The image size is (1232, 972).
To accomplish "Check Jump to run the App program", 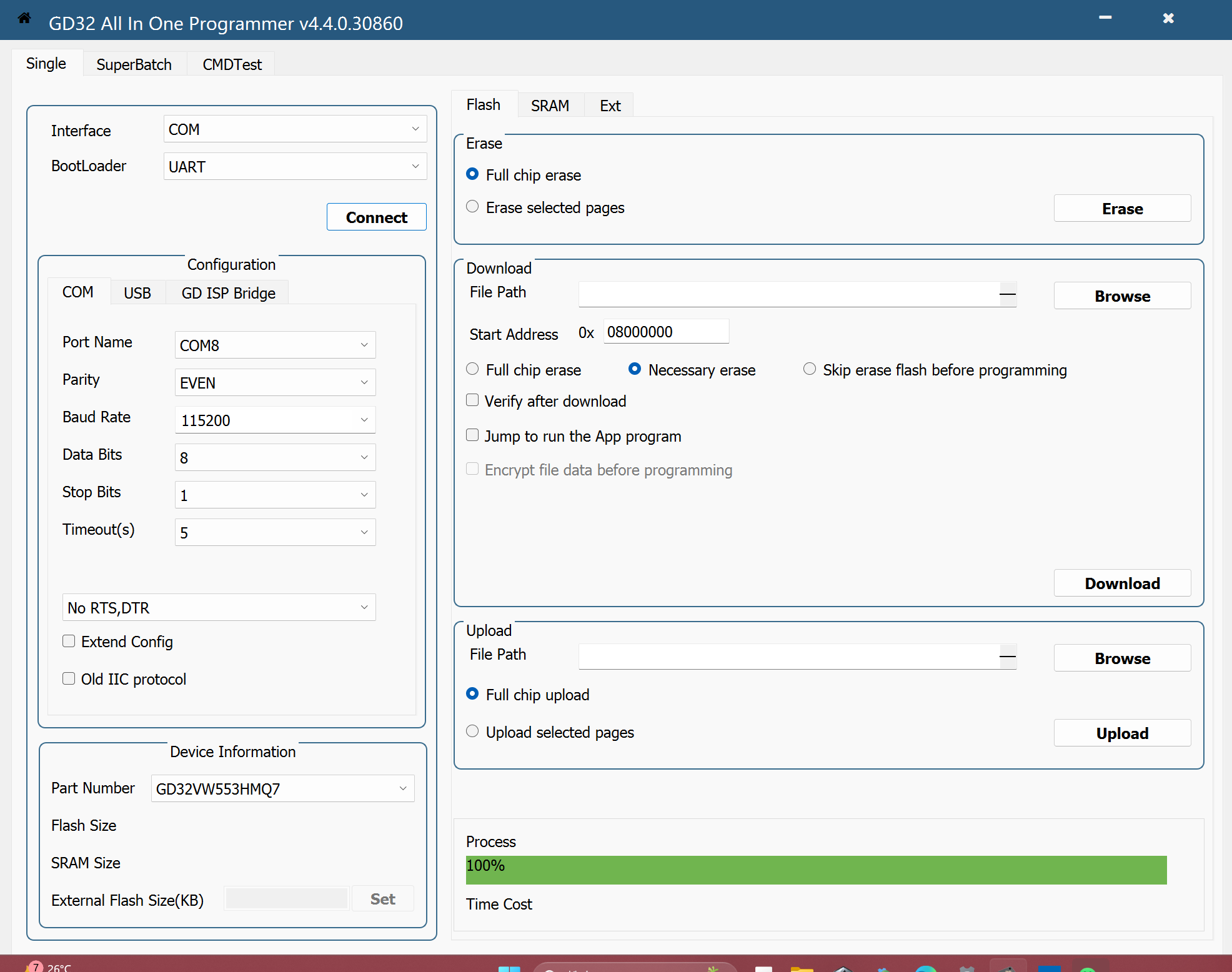I will [x=473, y=435].
